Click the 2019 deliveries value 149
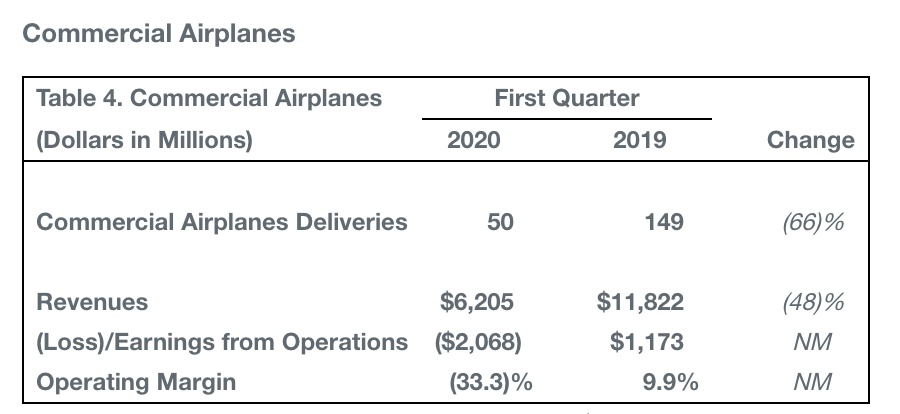Image resolution: width=900 pixels, height=414 pixels. pos(664,222)
